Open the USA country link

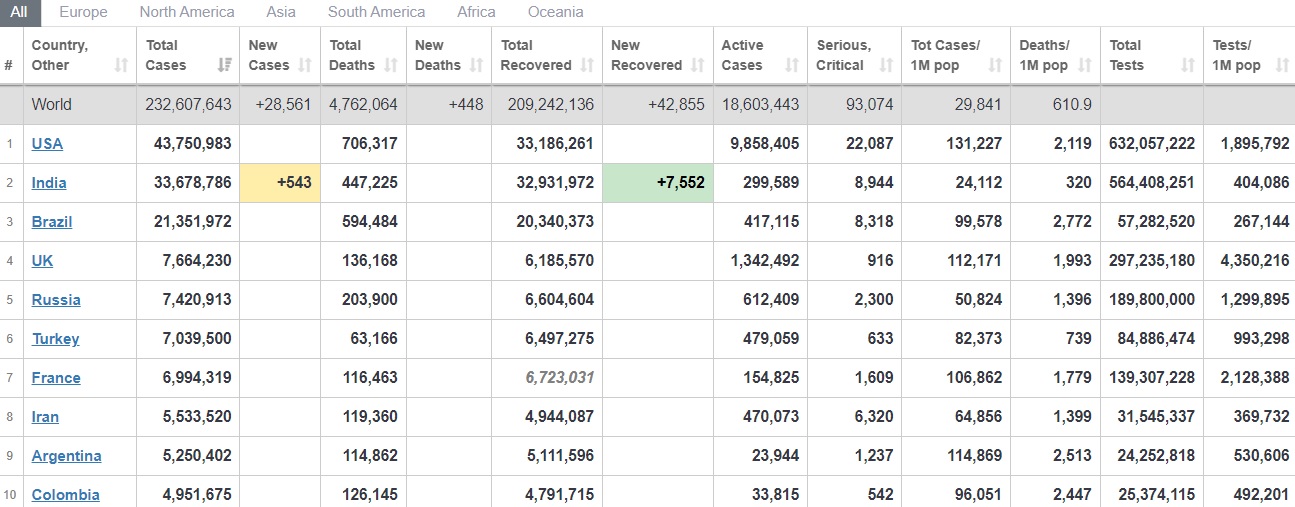(x=47, y=143)
